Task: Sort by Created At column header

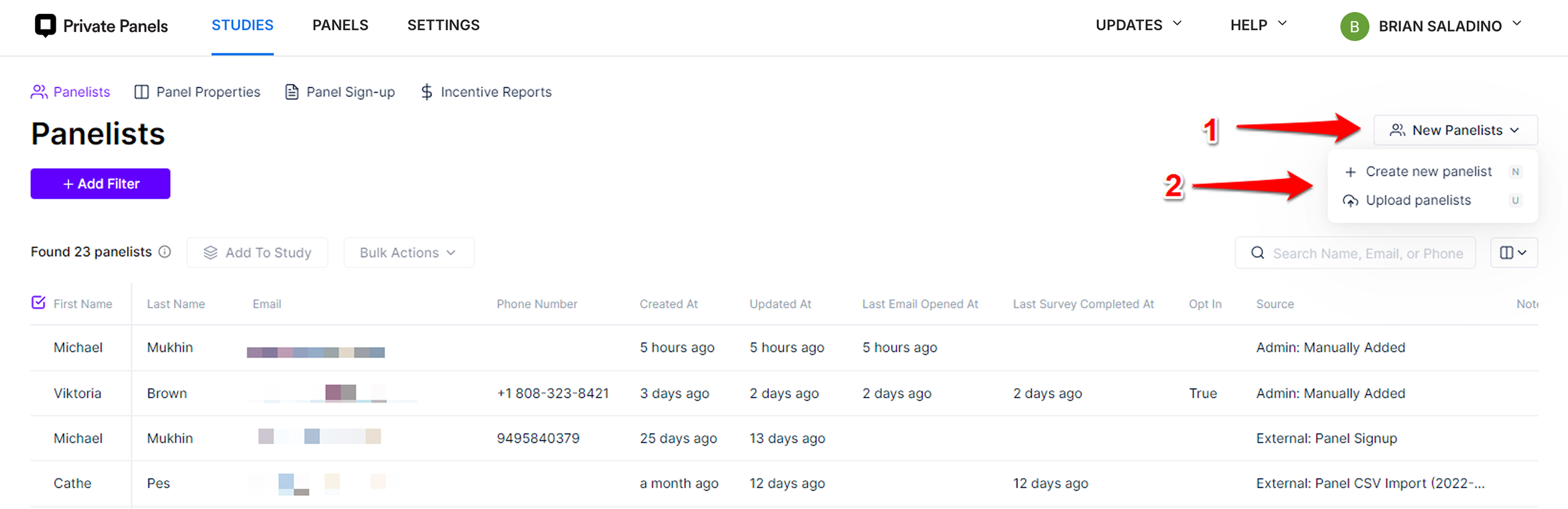Action: (668, 304)
